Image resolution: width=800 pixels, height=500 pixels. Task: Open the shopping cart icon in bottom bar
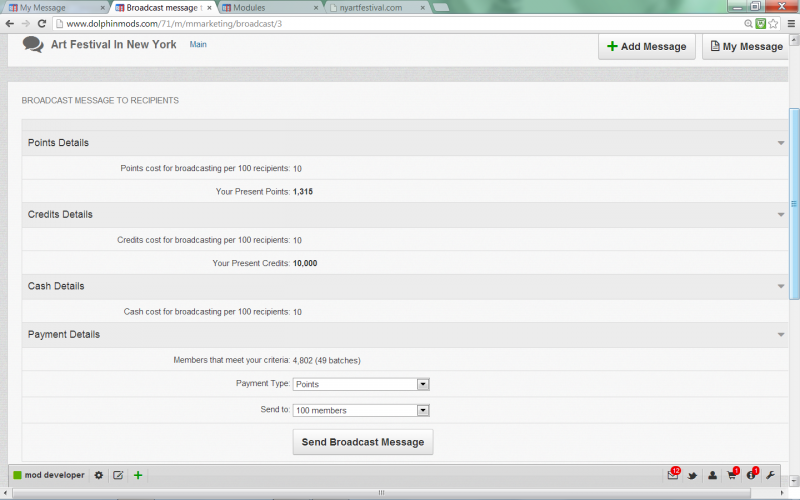click(x=733, y=474)
